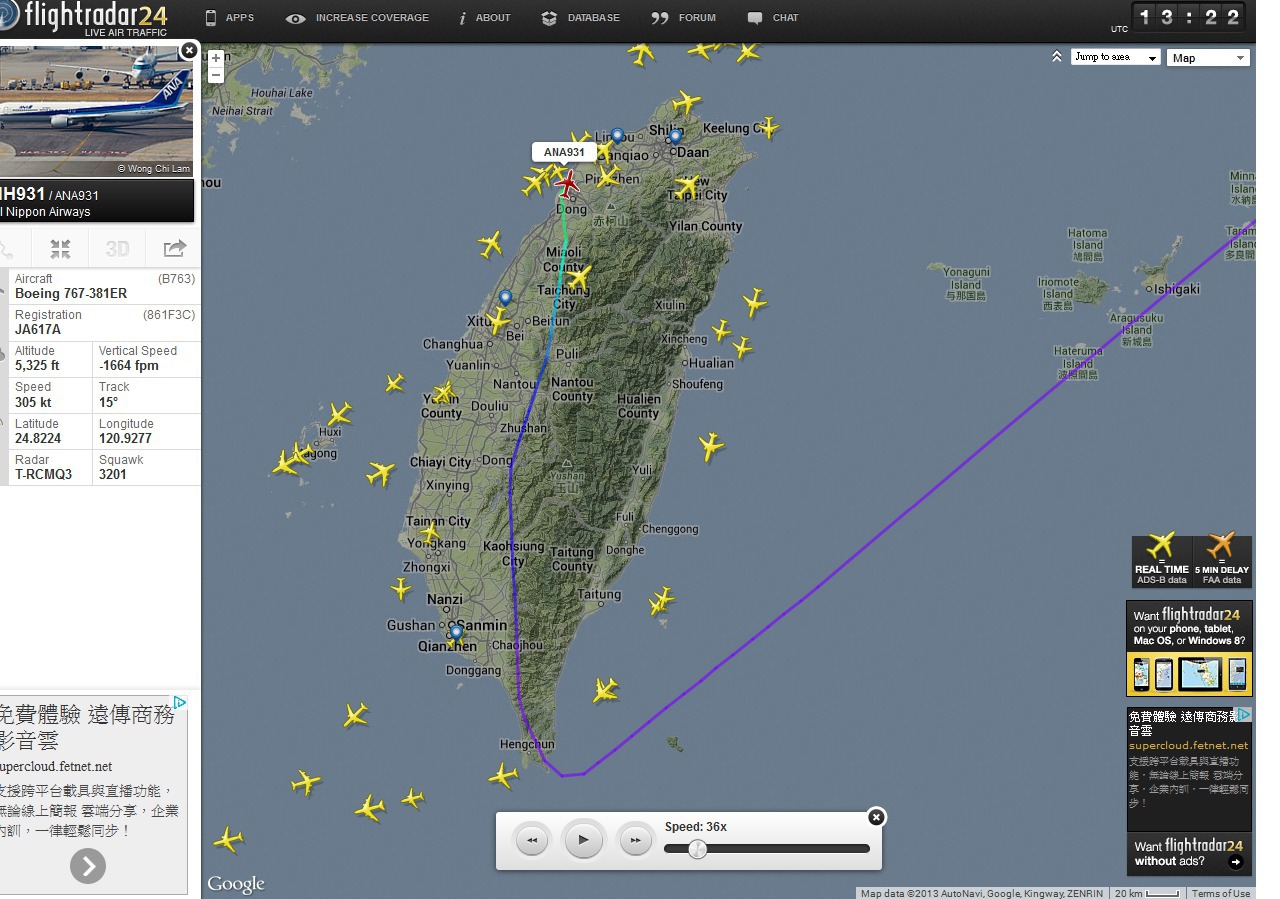Adjust the playback speed slider handle
Viewport: 1280px width, 899px height.
[697, 849]
